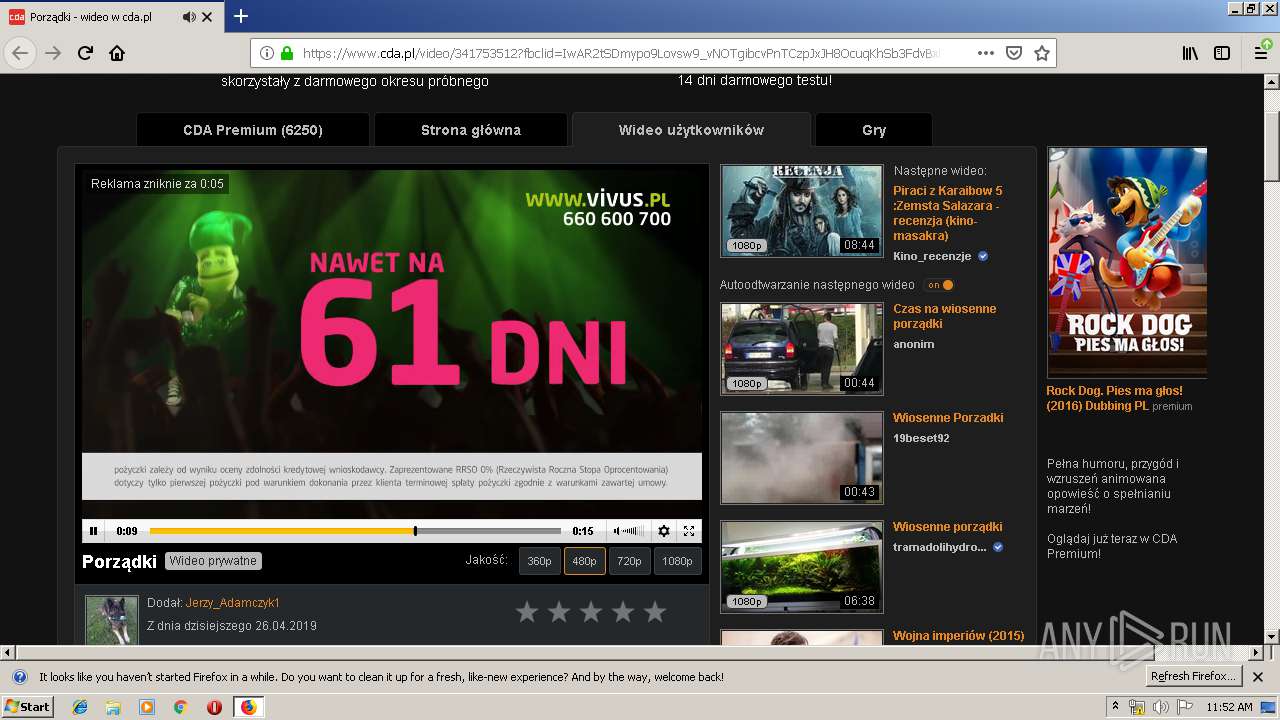The height and width of the screenshot is (720, 1280).
Task: Select 360p video quality
Action: click(539, 561)
